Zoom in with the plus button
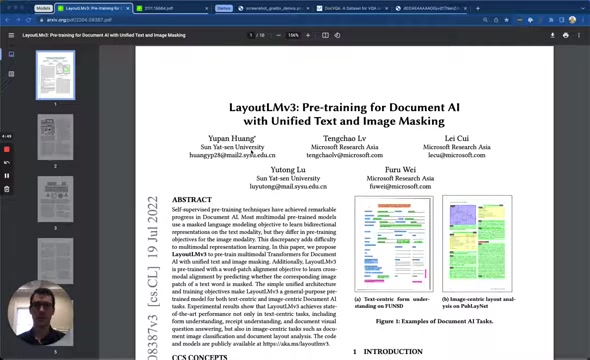 308,35
